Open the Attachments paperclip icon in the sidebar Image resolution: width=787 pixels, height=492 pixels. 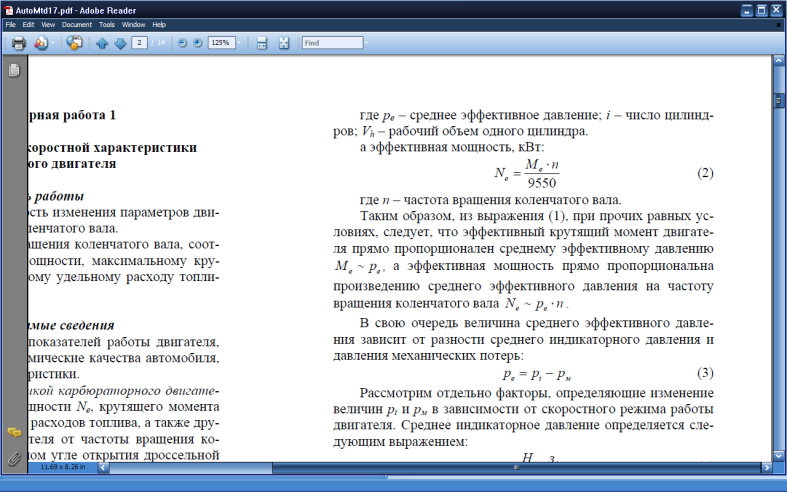click(14, 458)
